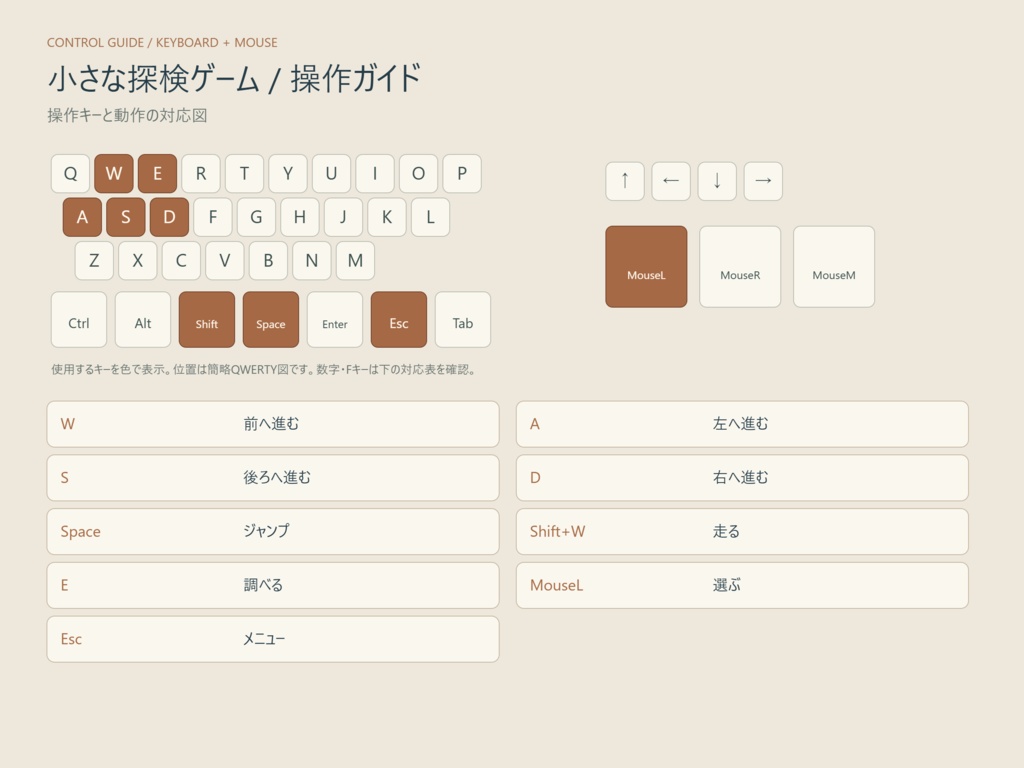The height and width of the screenshot is (768, 1024).
Task: Click the M key
Action: click(355, 261)
